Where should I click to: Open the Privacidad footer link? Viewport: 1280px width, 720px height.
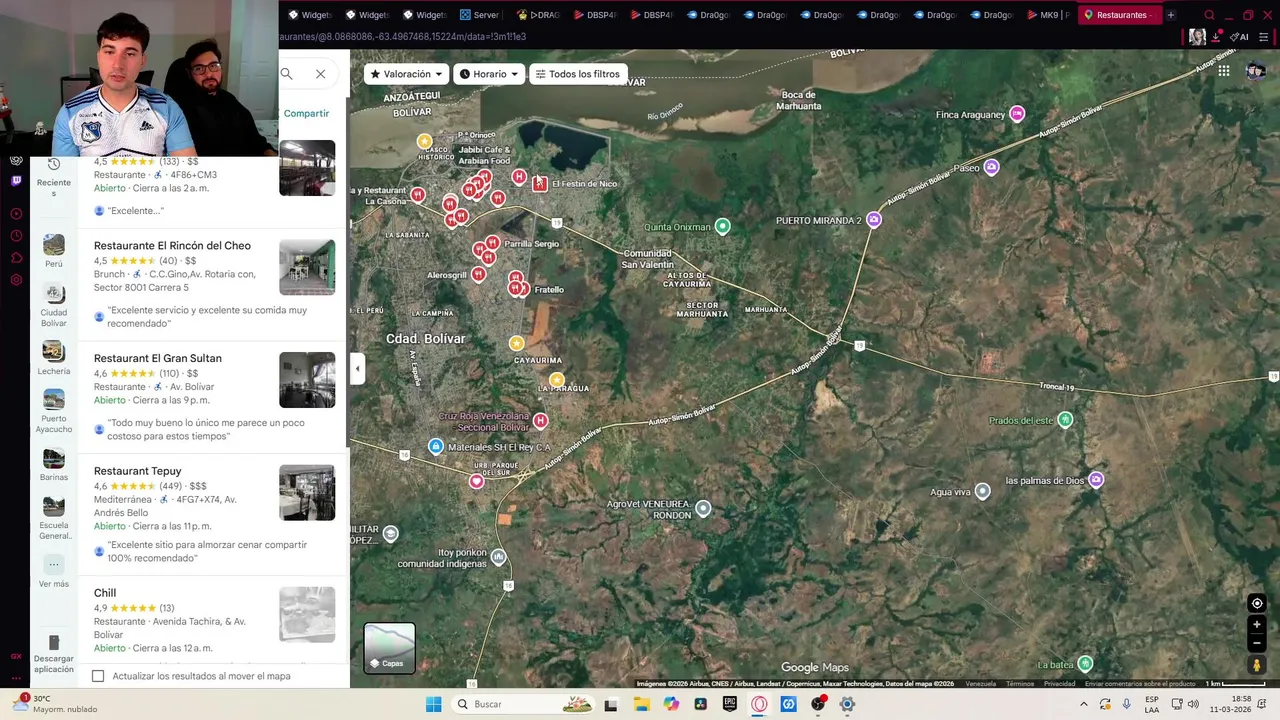coord(1060,684)
